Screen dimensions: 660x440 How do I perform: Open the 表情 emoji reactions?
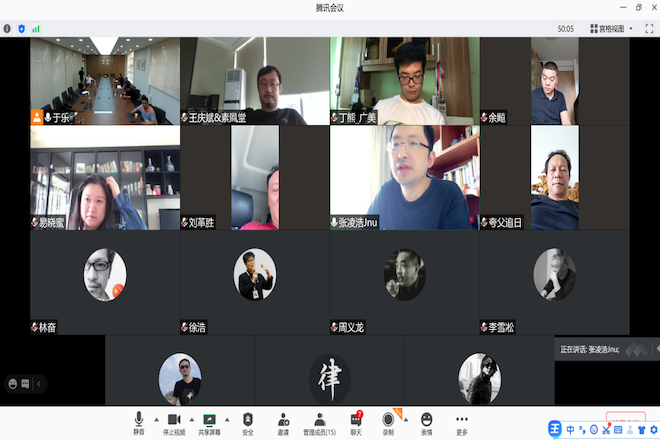click(x=427, y=422)
